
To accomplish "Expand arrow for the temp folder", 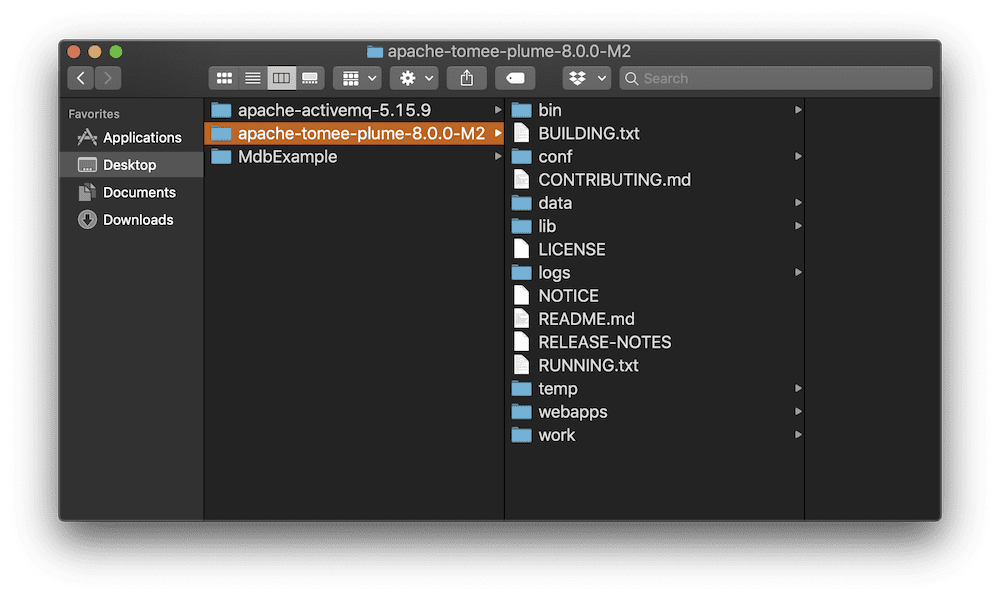I will (x=798, y=388).
